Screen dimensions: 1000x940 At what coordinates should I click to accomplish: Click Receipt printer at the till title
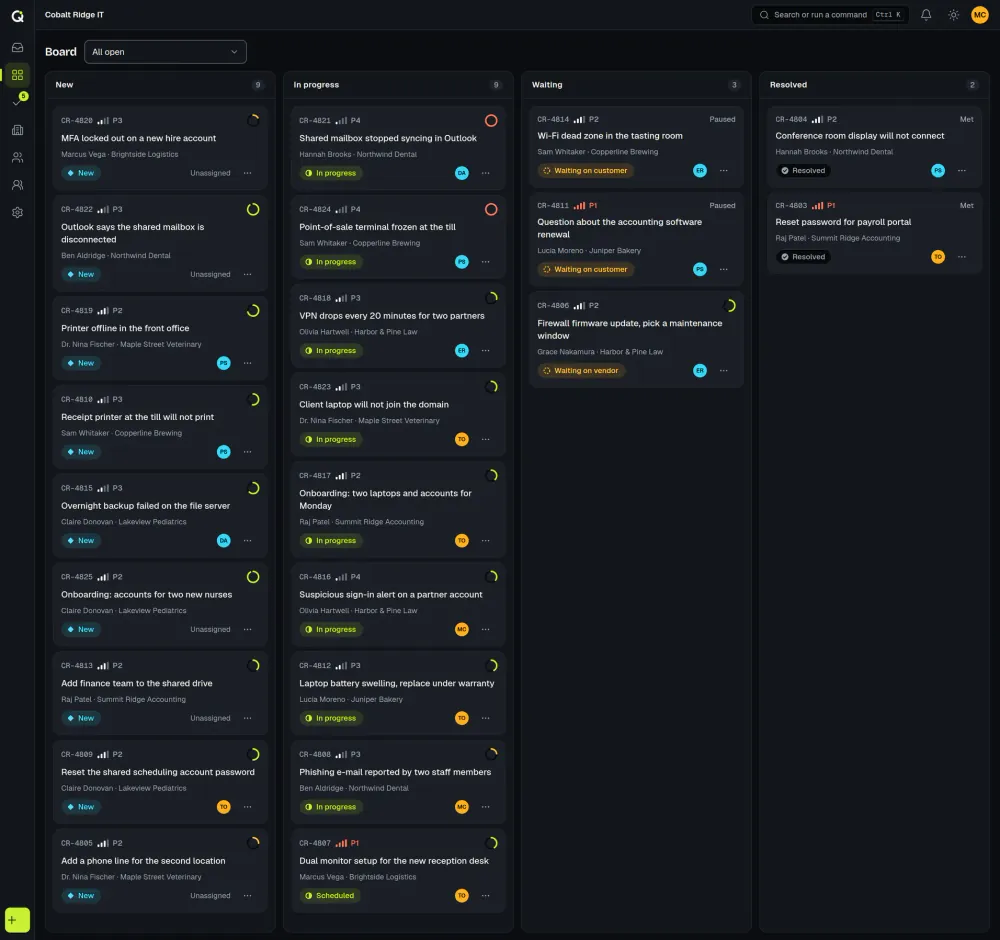tap(137, 416)
